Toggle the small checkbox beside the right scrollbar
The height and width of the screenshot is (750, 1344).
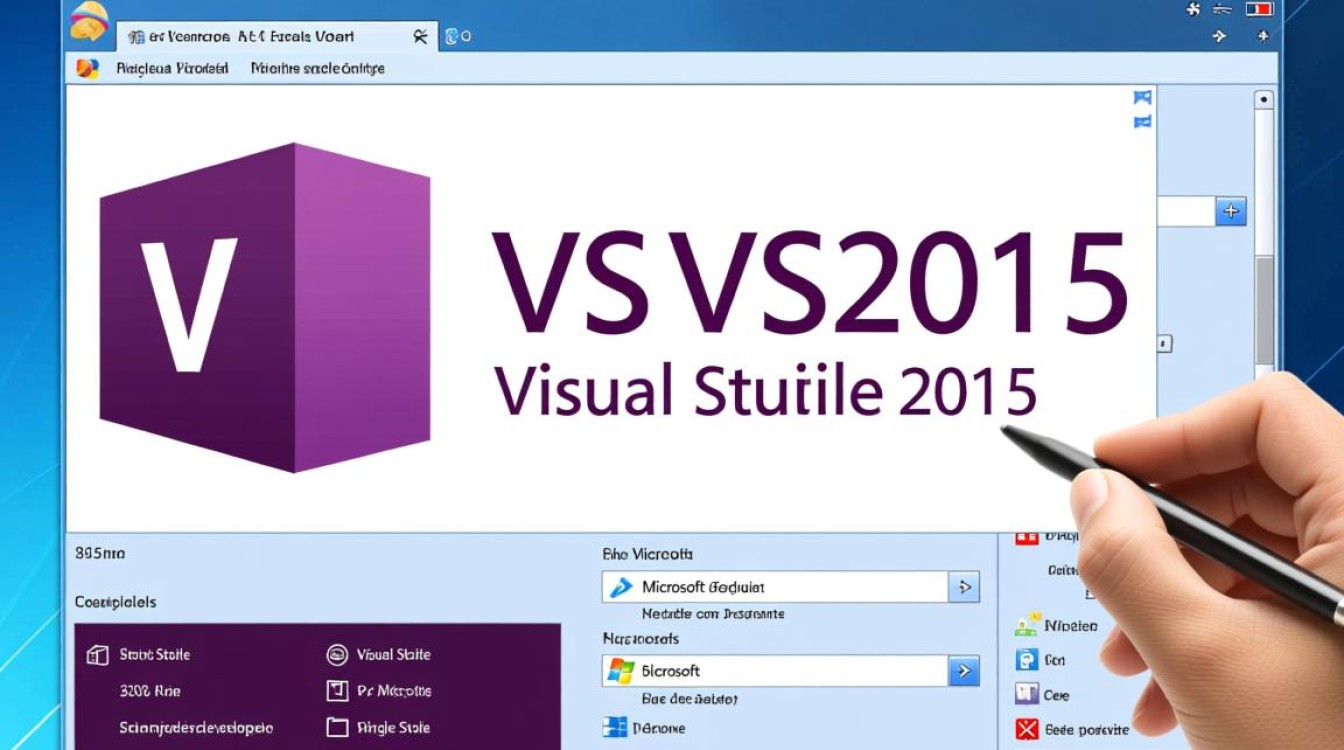click(1165, 343)
